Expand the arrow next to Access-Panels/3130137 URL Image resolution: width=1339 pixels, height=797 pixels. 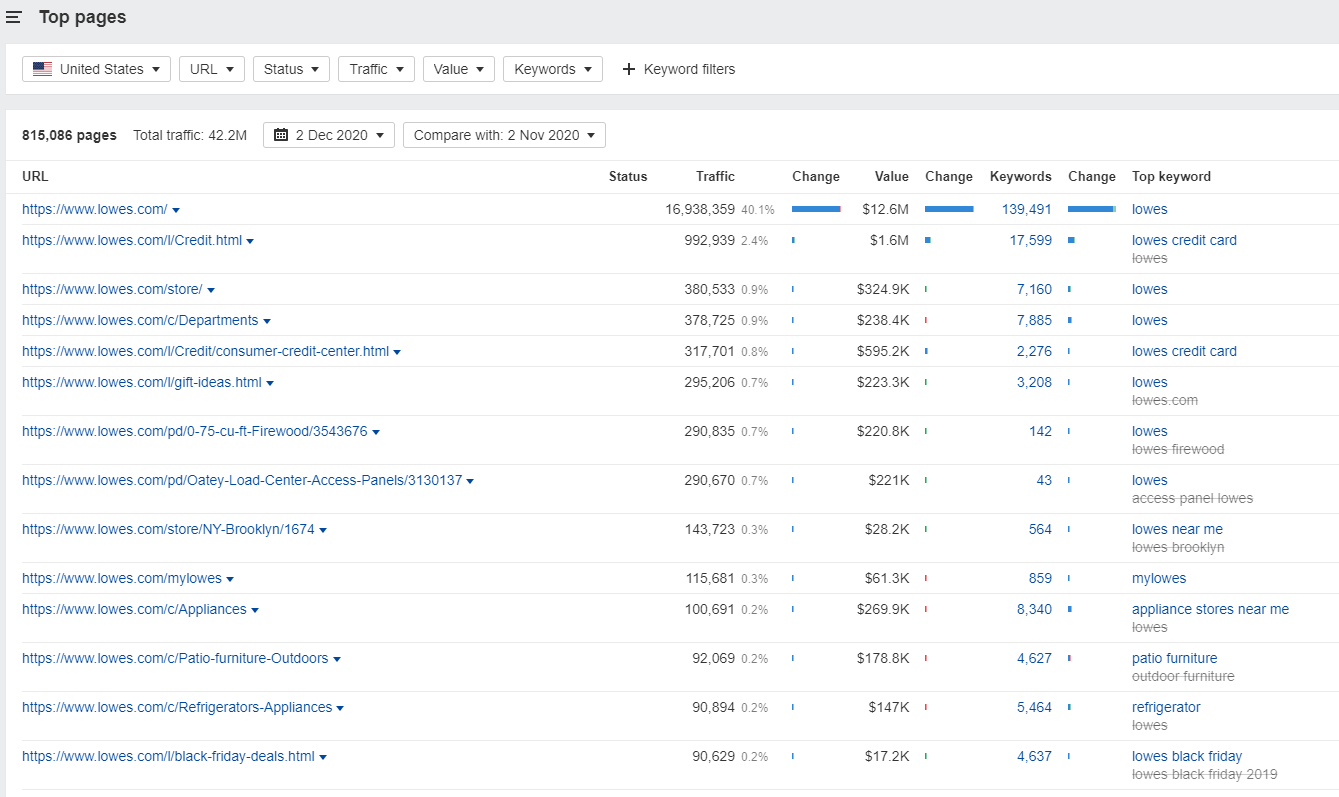[x=470, y=481]
